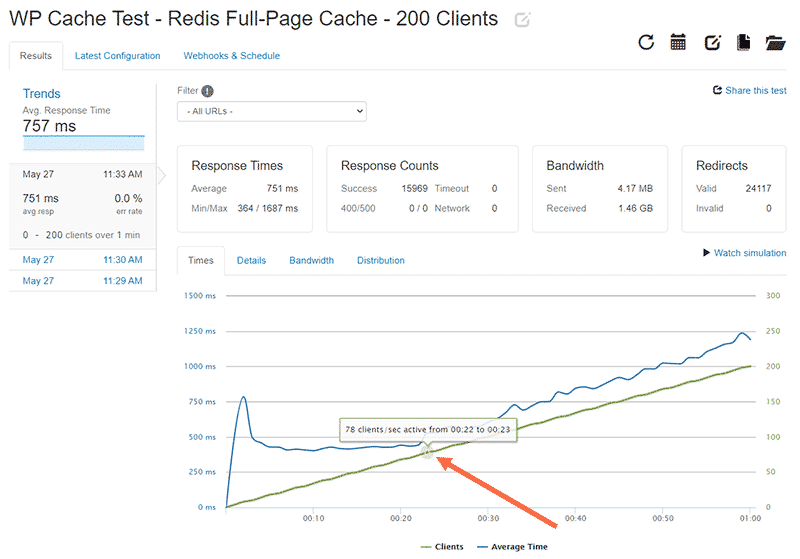Click the 1.46 GB Received value
800x559 pixels.
pos(635,208)
